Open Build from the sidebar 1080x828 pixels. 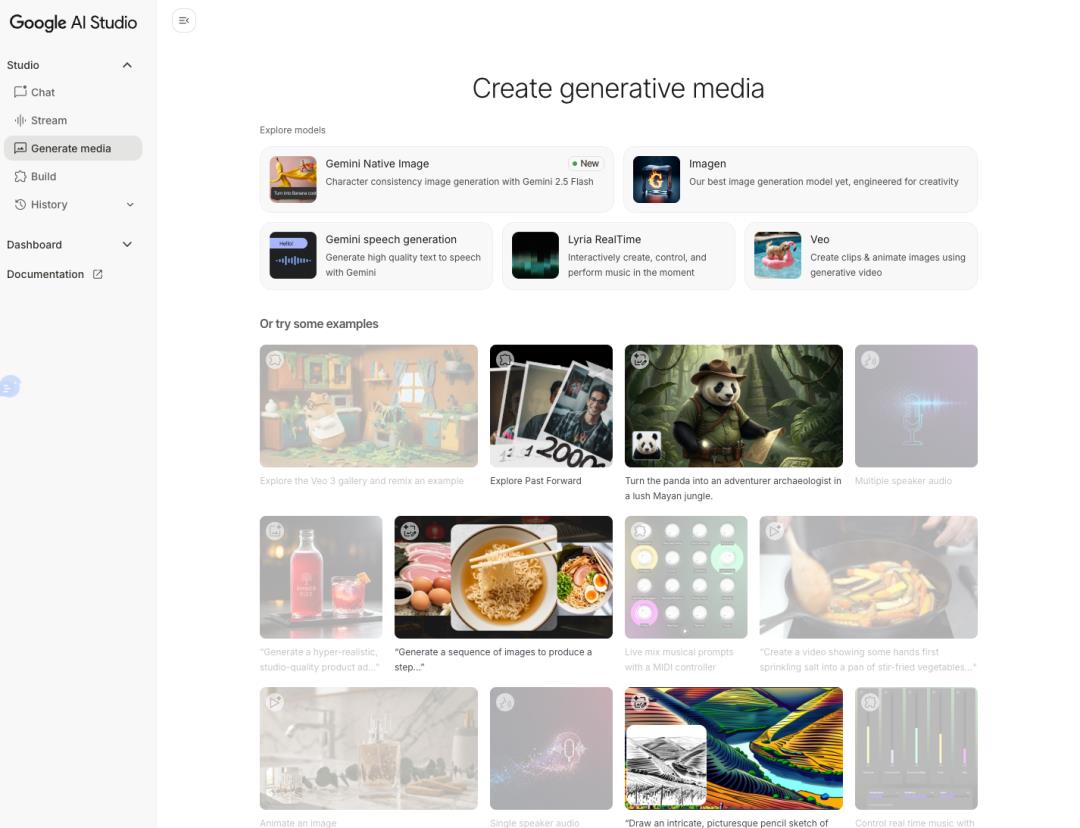coord(73,176)
